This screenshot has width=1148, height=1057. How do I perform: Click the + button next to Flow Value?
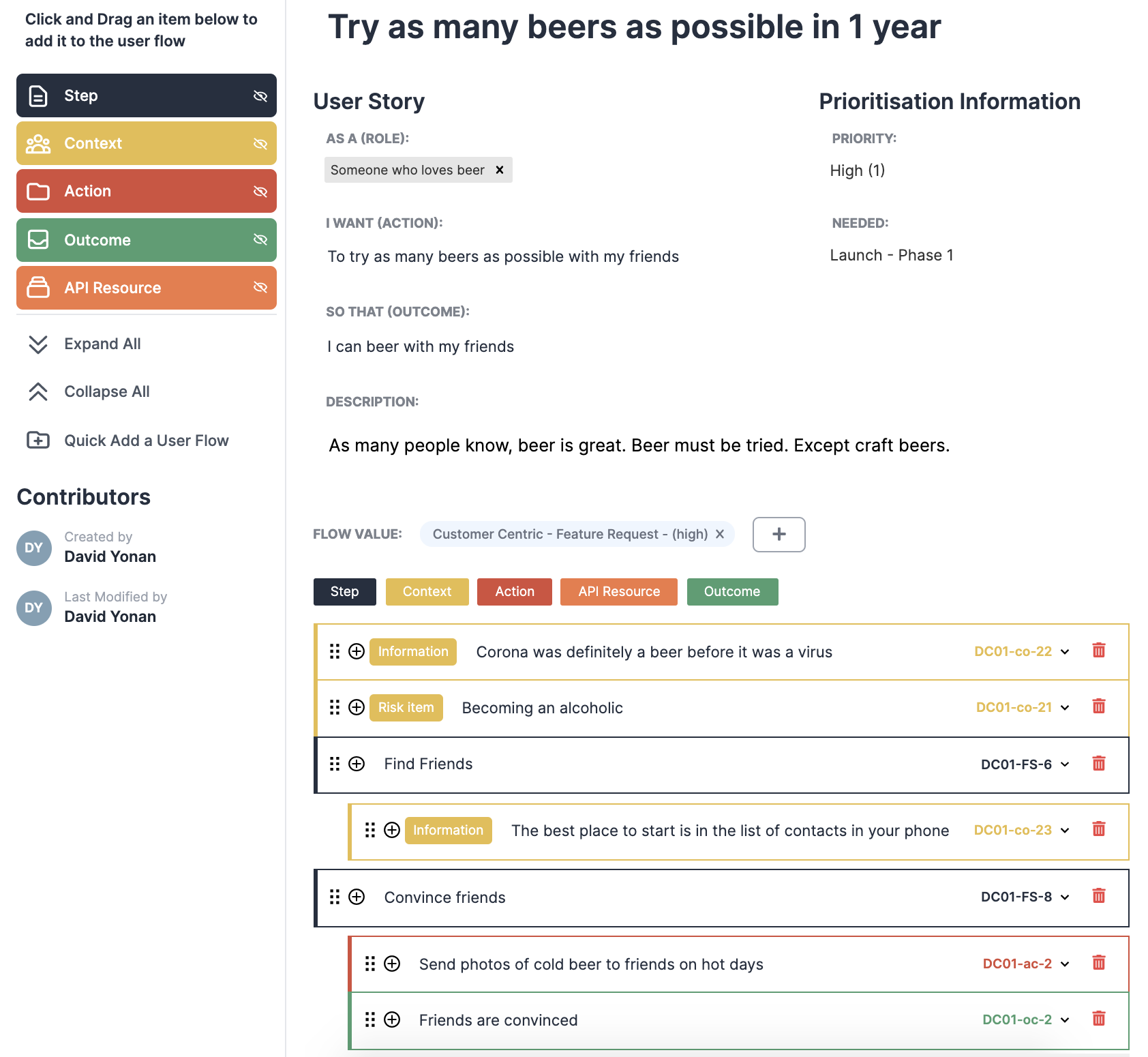tap(779, 535)
